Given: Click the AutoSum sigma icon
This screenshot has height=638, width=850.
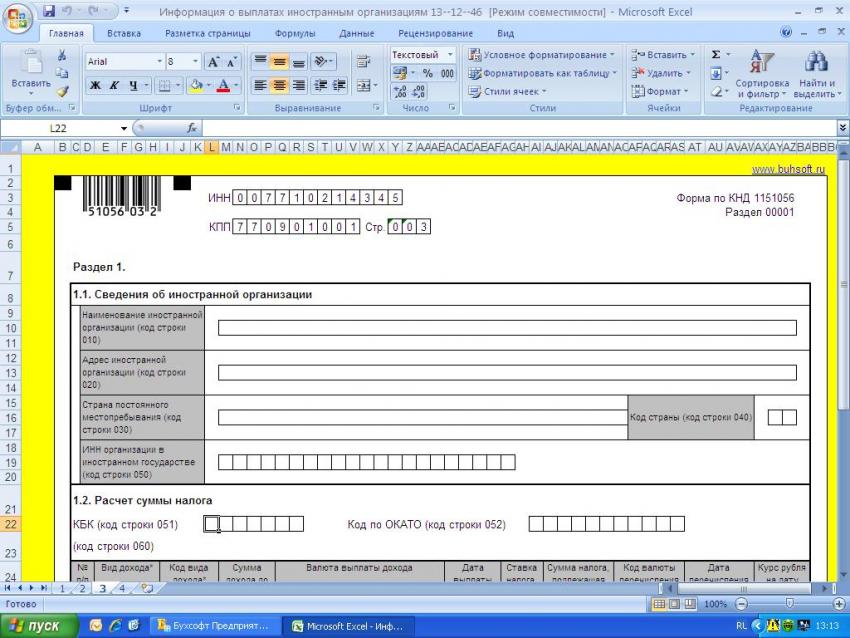Looking at the screenshot, I should [x=716, y=55].
